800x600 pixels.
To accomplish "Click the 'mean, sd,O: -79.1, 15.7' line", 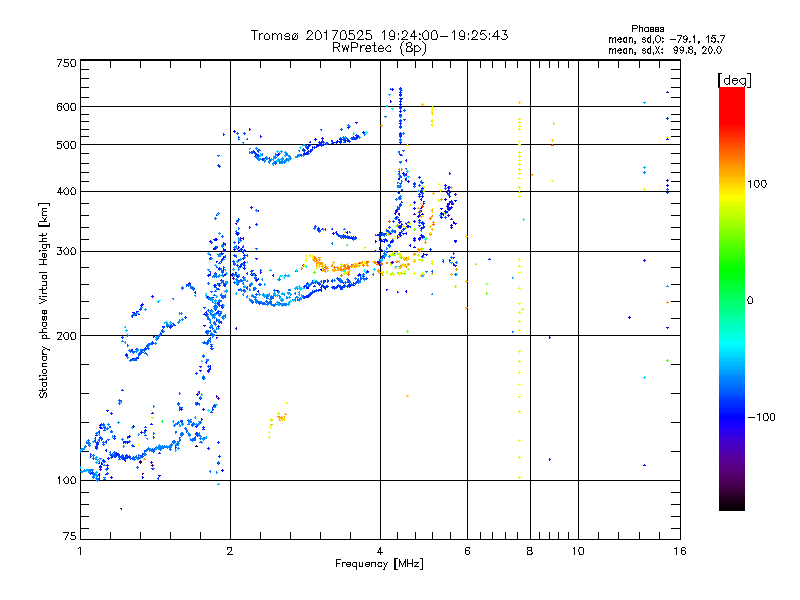I will [x=666, y=39].
